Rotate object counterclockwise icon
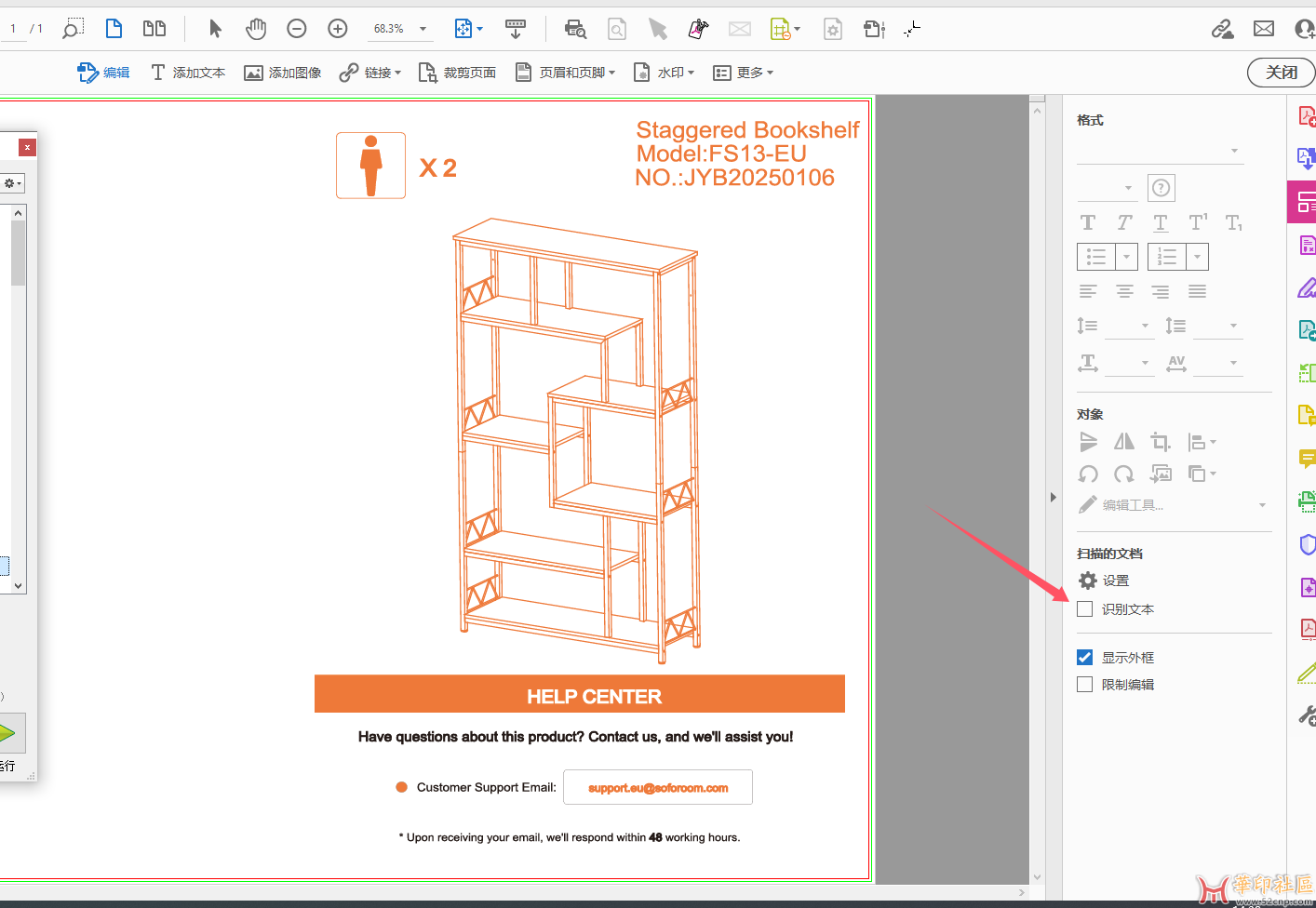Screen dimensions: 1316x908 coord(1088,474)
